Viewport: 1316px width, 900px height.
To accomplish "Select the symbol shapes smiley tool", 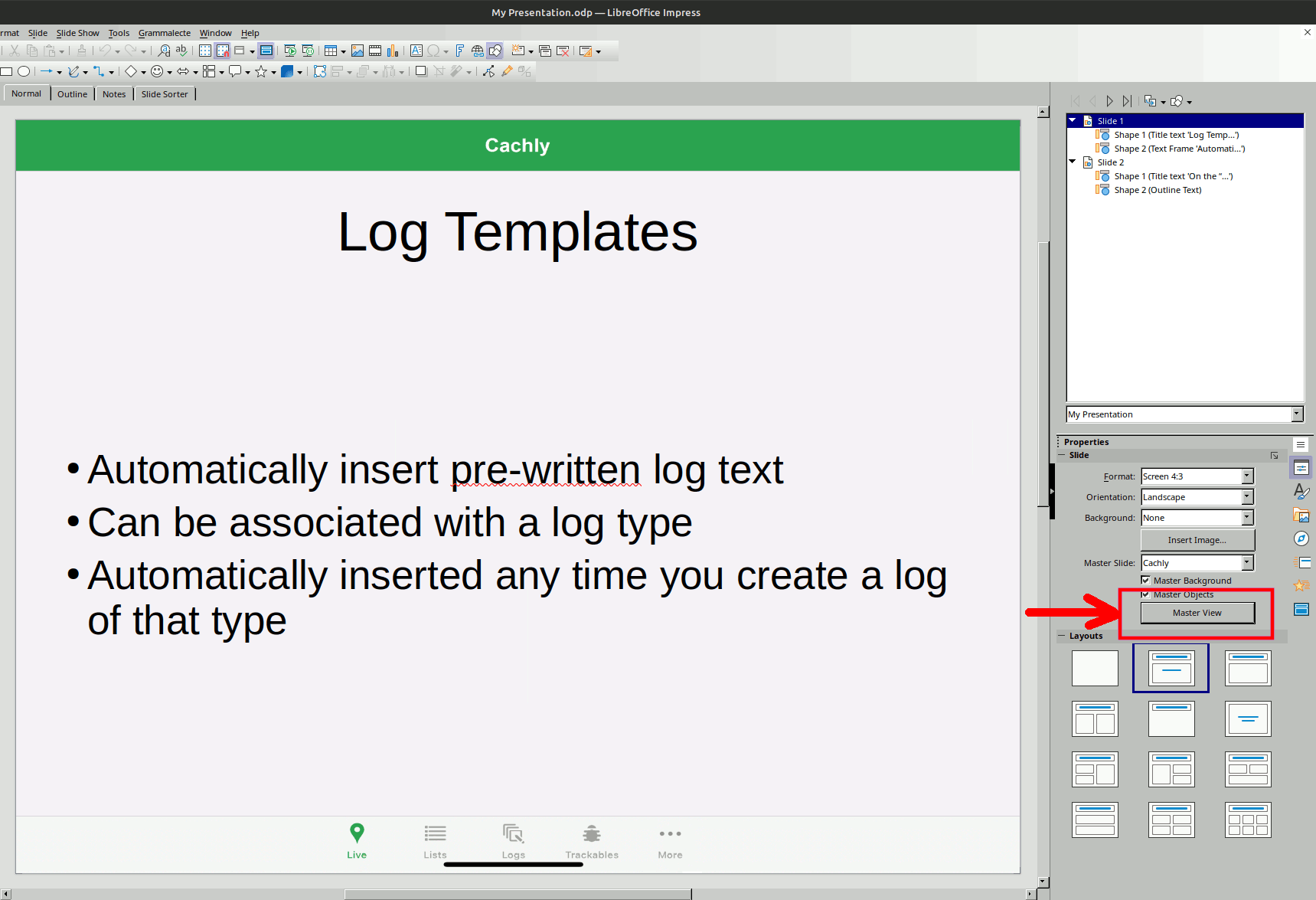I will pos(157,71).
